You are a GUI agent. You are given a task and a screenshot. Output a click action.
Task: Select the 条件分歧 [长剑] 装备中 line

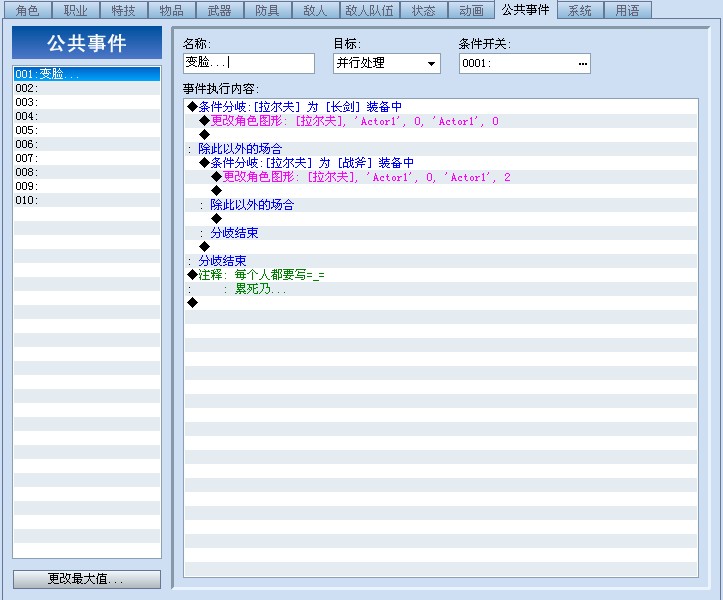point(441,107)
